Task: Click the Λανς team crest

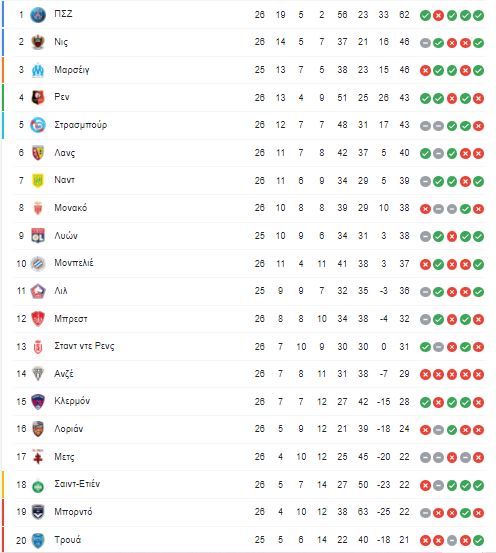Action: [x=38, y=153]
